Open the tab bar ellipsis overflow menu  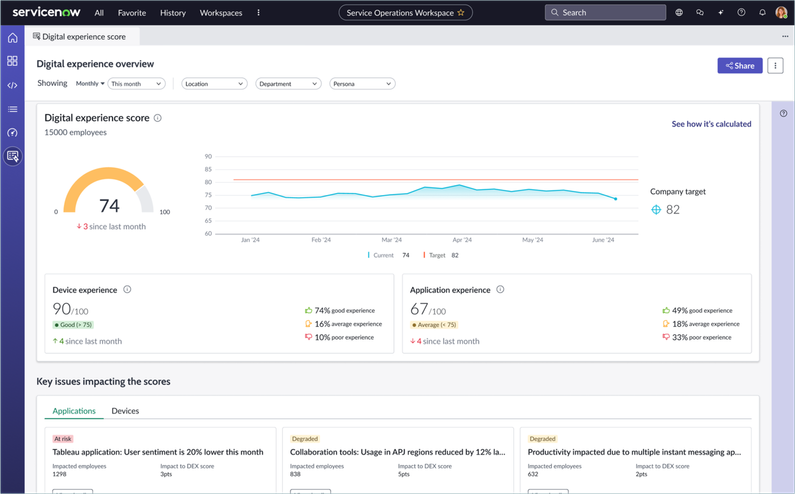pos(785,37)
